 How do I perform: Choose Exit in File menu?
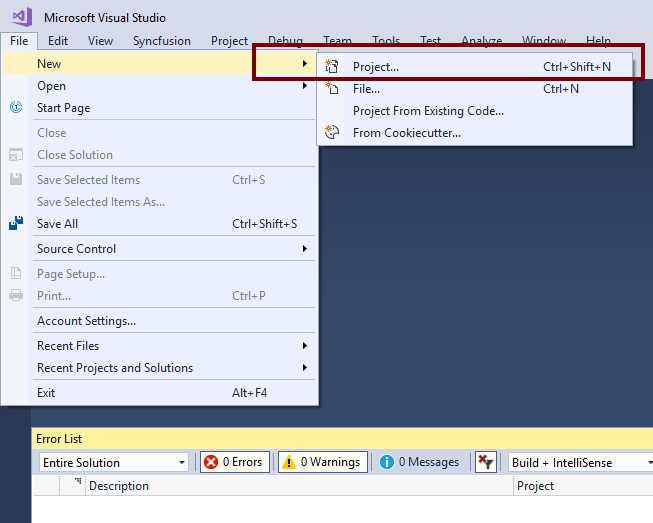[x=160, y=393]
